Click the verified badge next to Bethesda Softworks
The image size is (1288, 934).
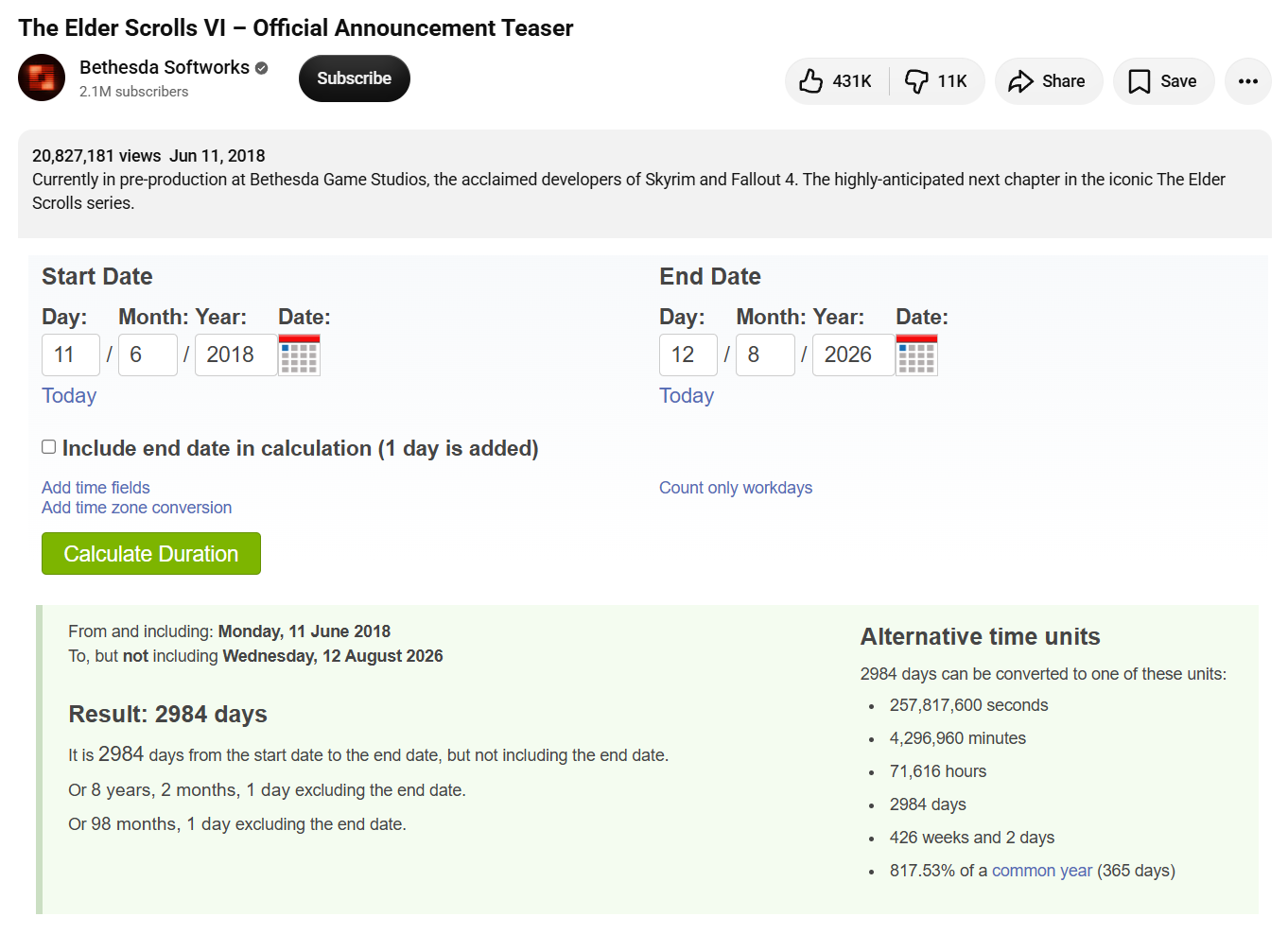(x=262, y=68)
